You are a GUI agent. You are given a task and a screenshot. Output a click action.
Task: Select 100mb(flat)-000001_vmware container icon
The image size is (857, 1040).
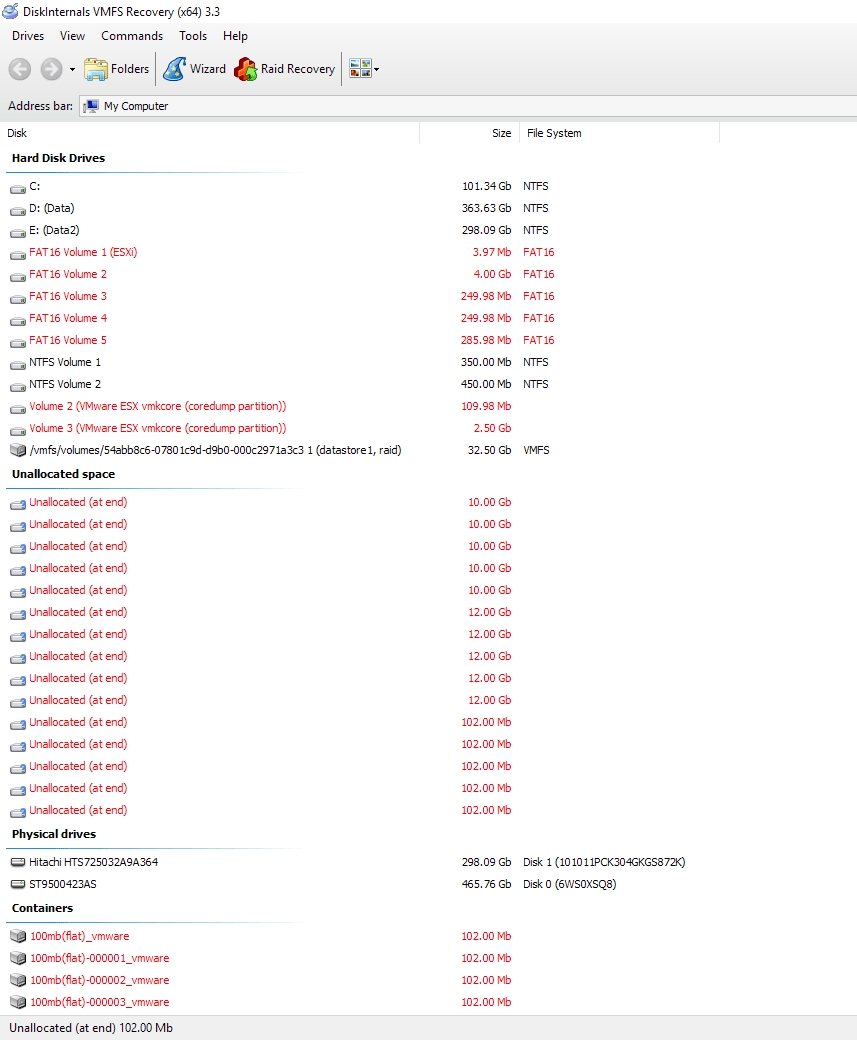click(x=18, y=958)
